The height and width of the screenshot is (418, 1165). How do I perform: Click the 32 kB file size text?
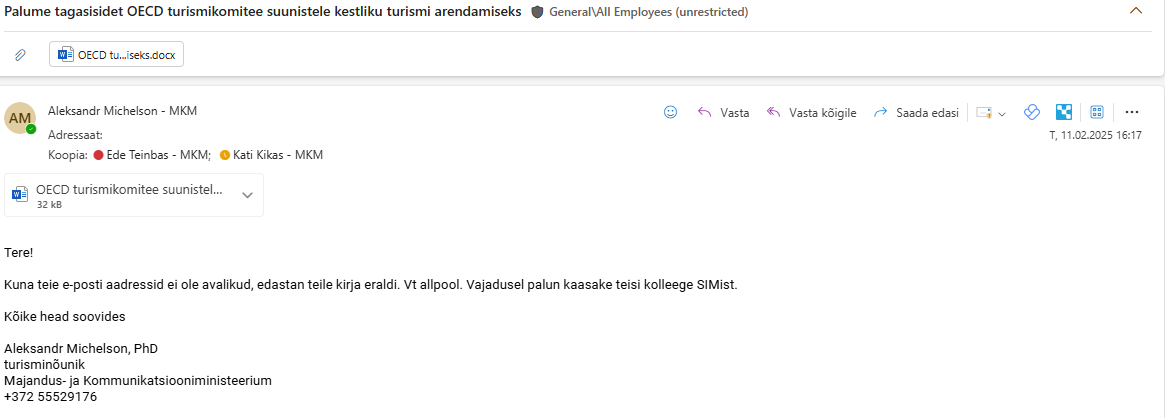tap(49, 204)
